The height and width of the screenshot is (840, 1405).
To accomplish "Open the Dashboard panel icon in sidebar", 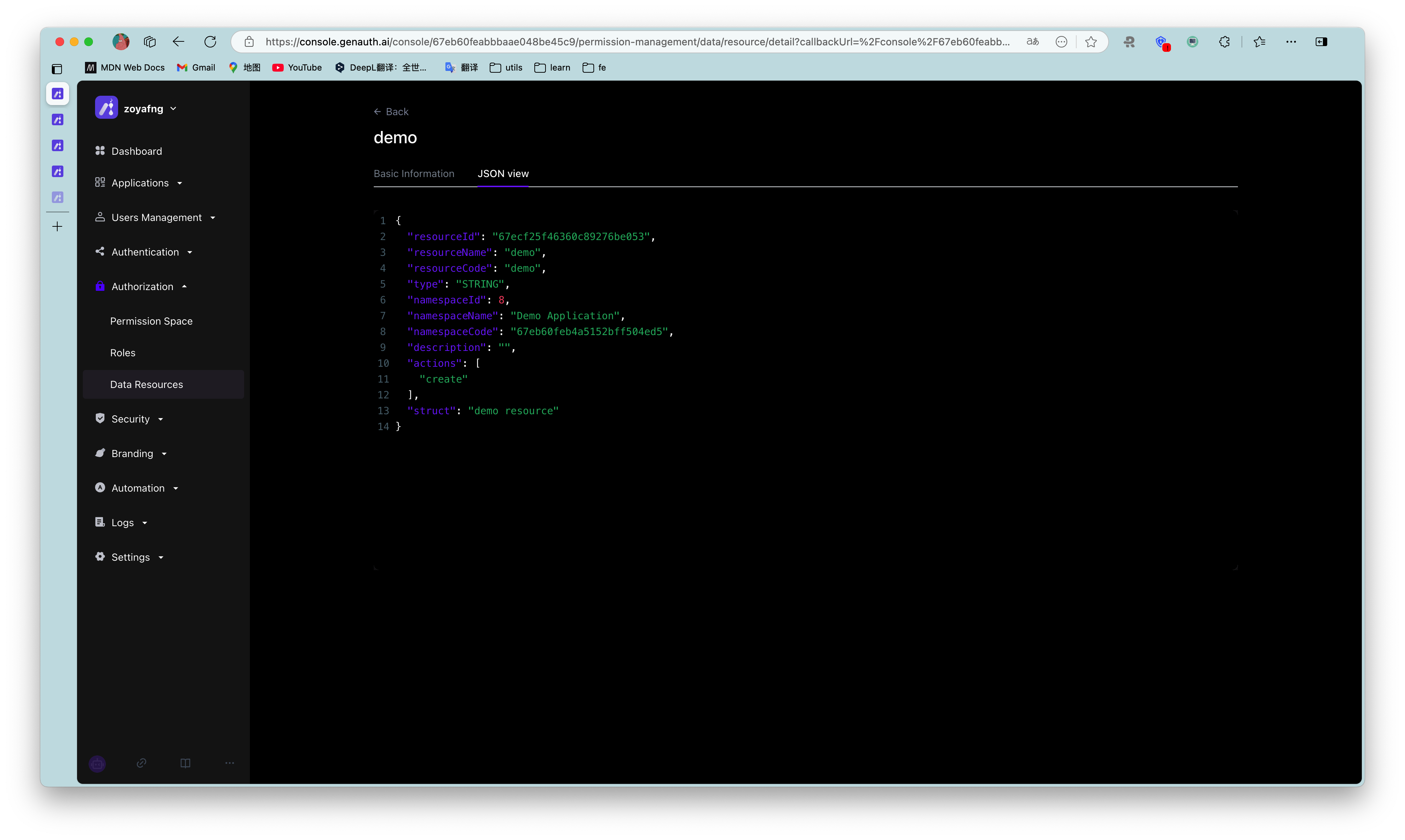I will [x=100, y=150].
